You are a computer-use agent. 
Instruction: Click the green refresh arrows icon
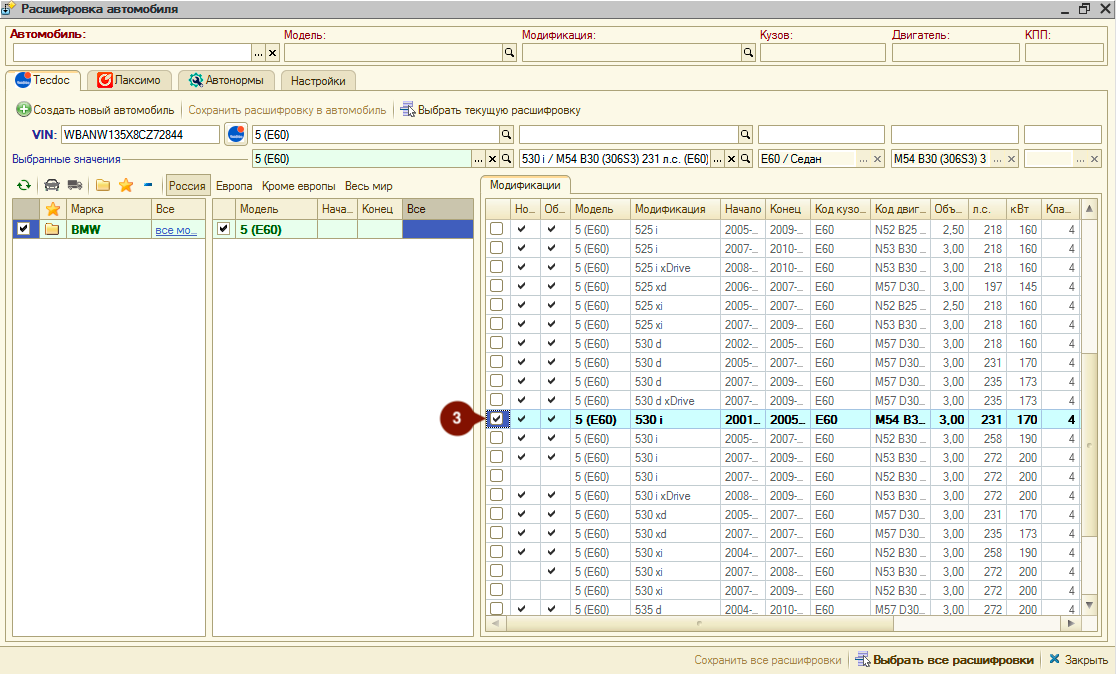(23, 186)
